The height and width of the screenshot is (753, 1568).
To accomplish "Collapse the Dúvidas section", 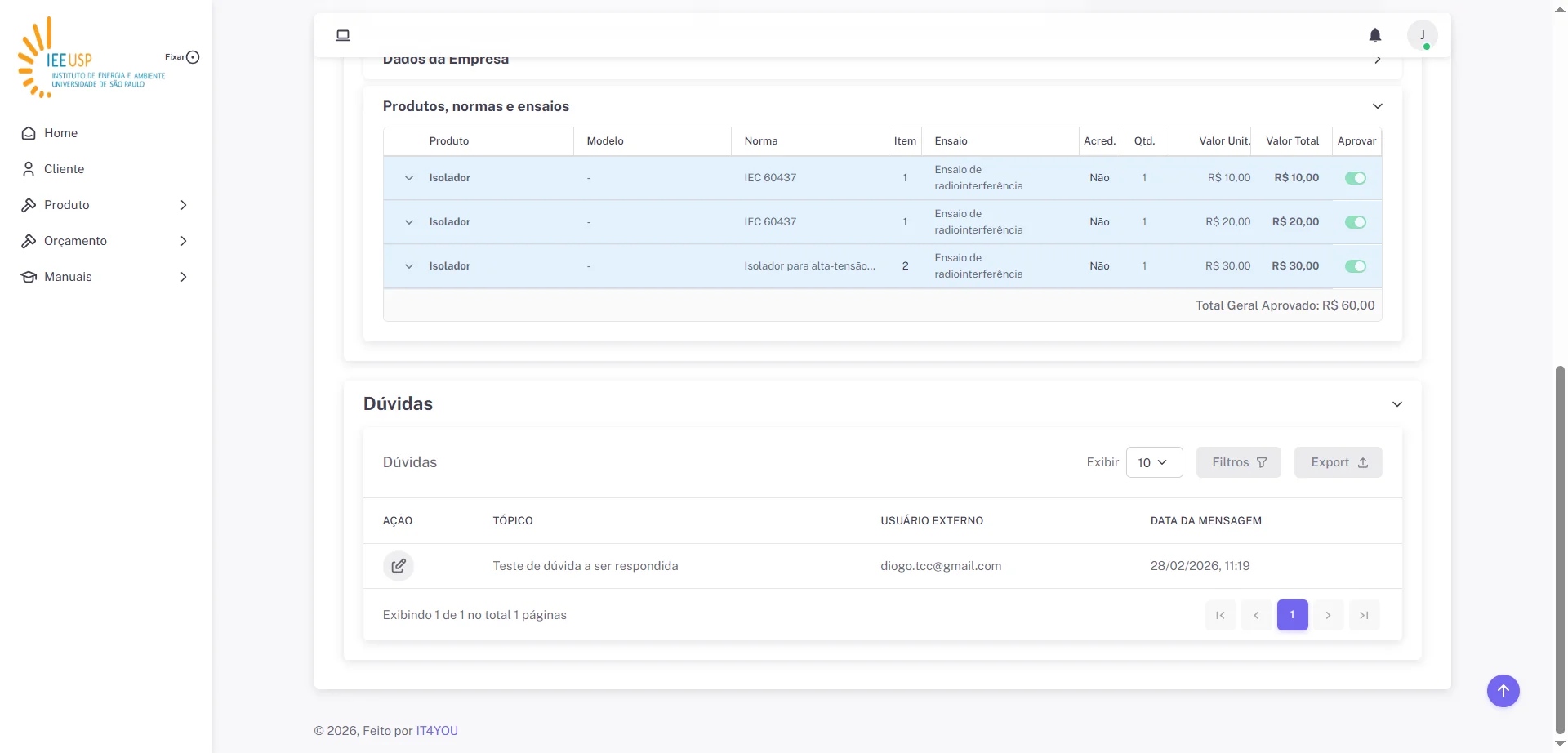I will pos(1397,404).
